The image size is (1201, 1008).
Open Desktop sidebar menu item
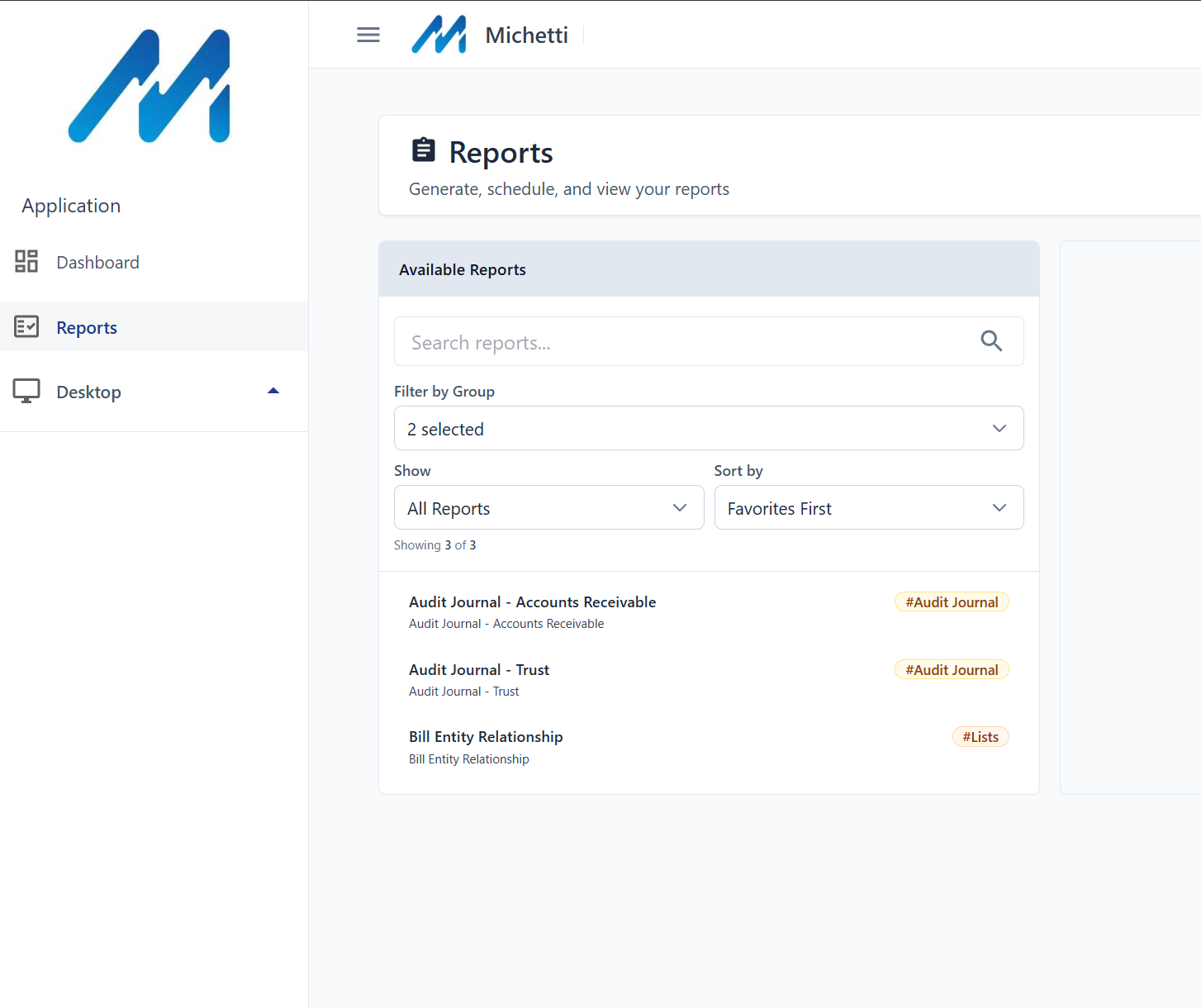pyautogui.click(x=88, y=392)
